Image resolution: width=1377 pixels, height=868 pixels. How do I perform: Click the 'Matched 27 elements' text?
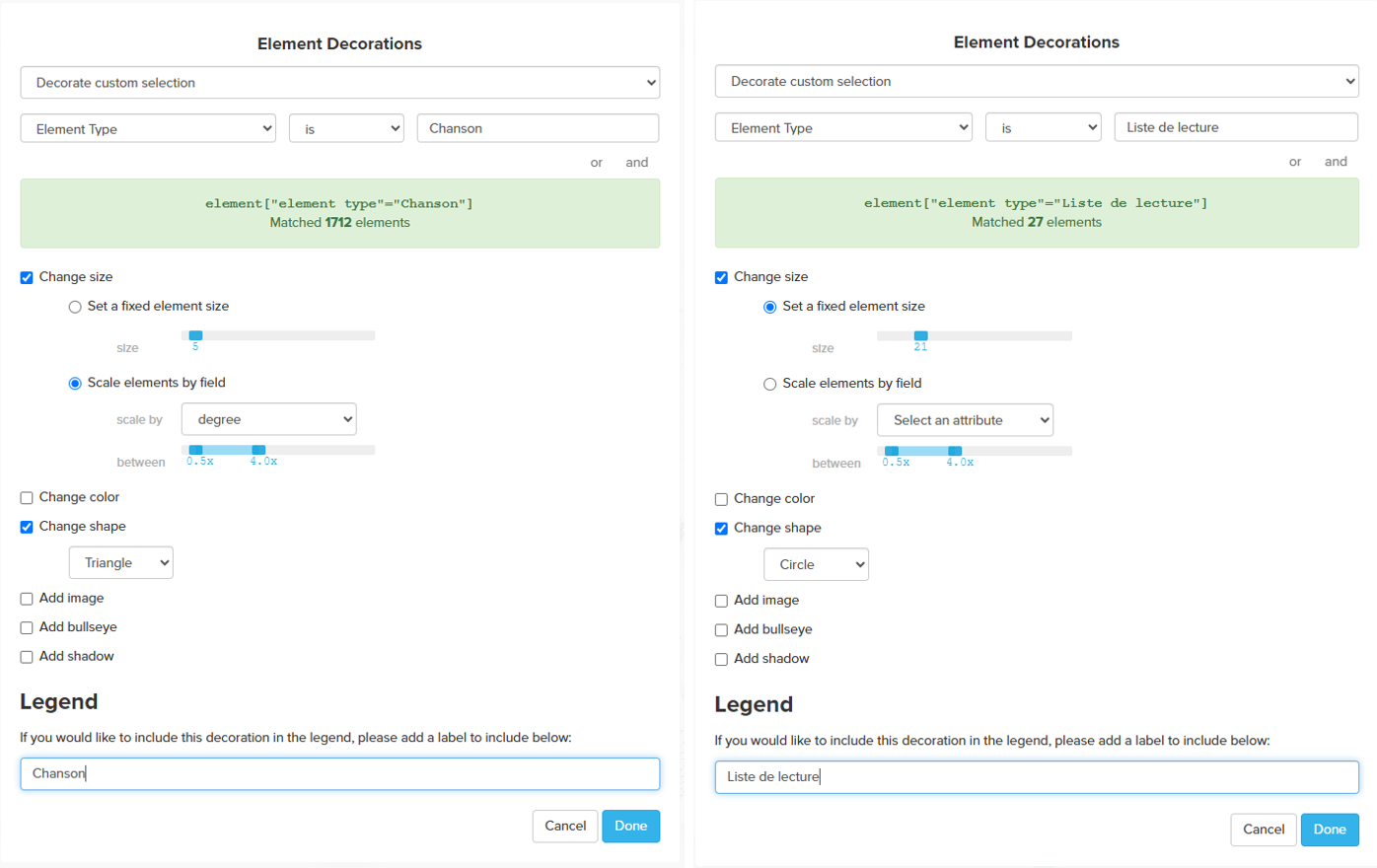pos(1037,222)
